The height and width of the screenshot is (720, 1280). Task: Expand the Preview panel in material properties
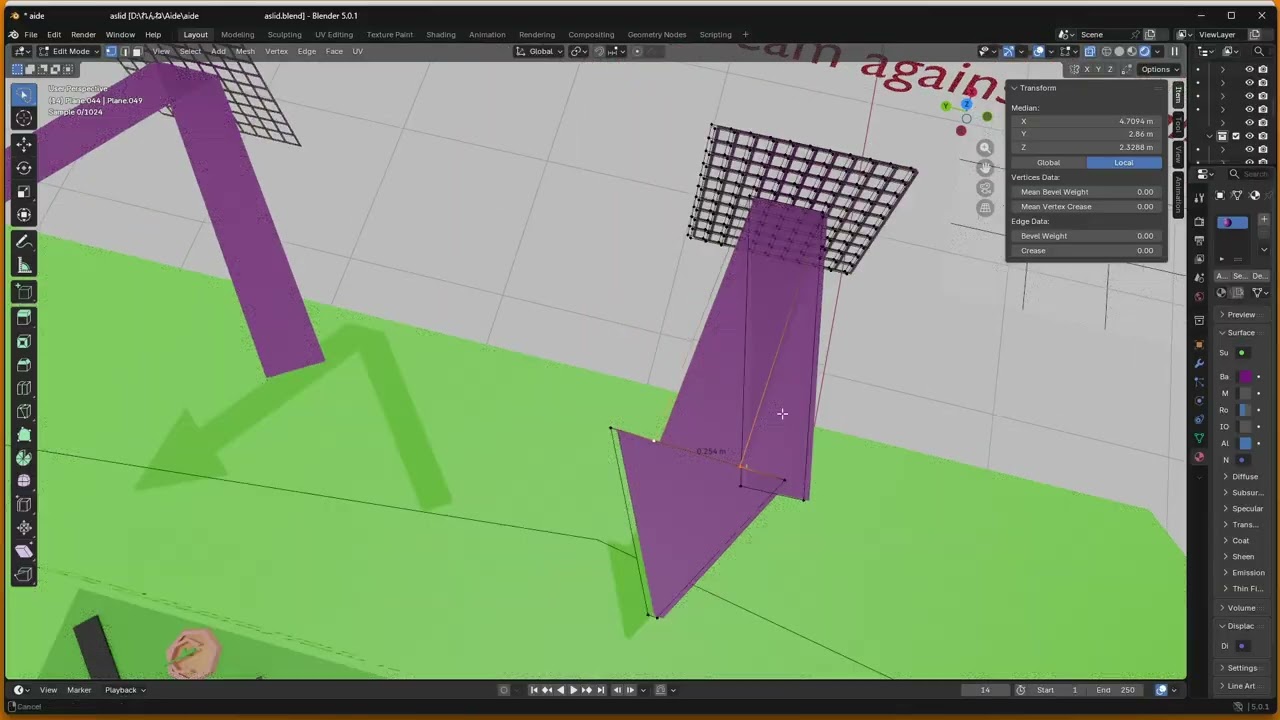1240,315
